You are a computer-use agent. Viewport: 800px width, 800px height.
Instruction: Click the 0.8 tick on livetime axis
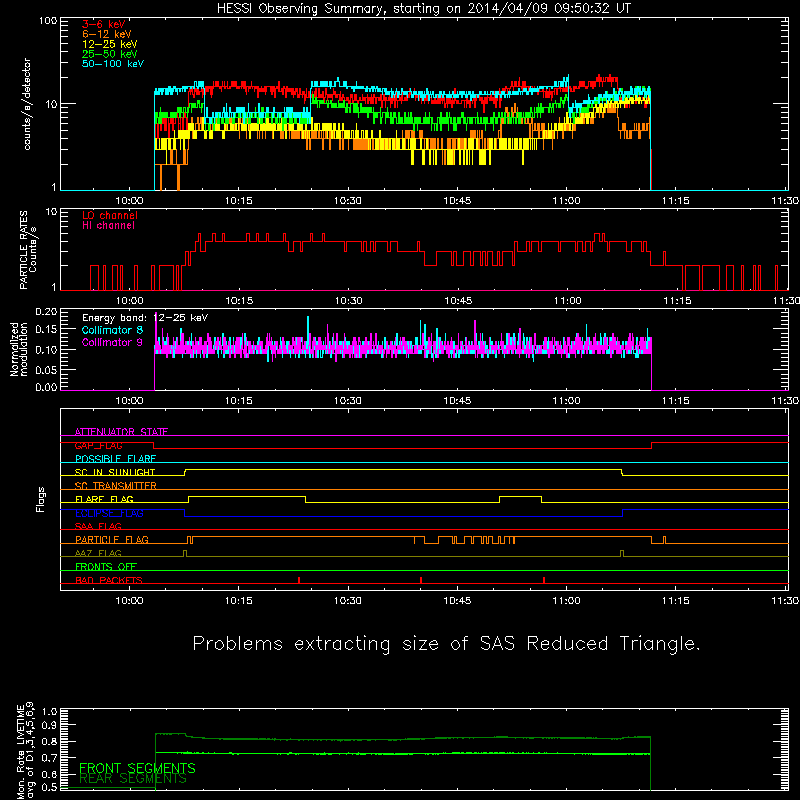[x=49, y=741]
